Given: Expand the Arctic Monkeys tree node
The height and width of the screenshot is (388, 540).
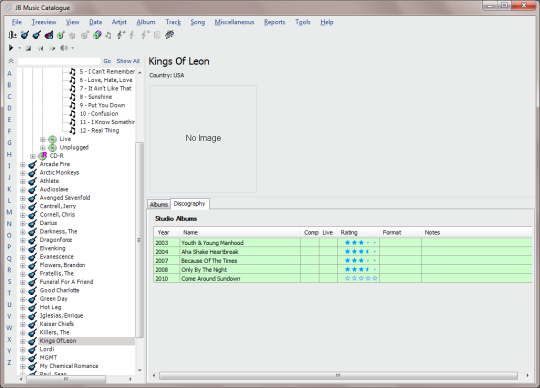Looking at the screenshot, I should (x=23, y=173).
